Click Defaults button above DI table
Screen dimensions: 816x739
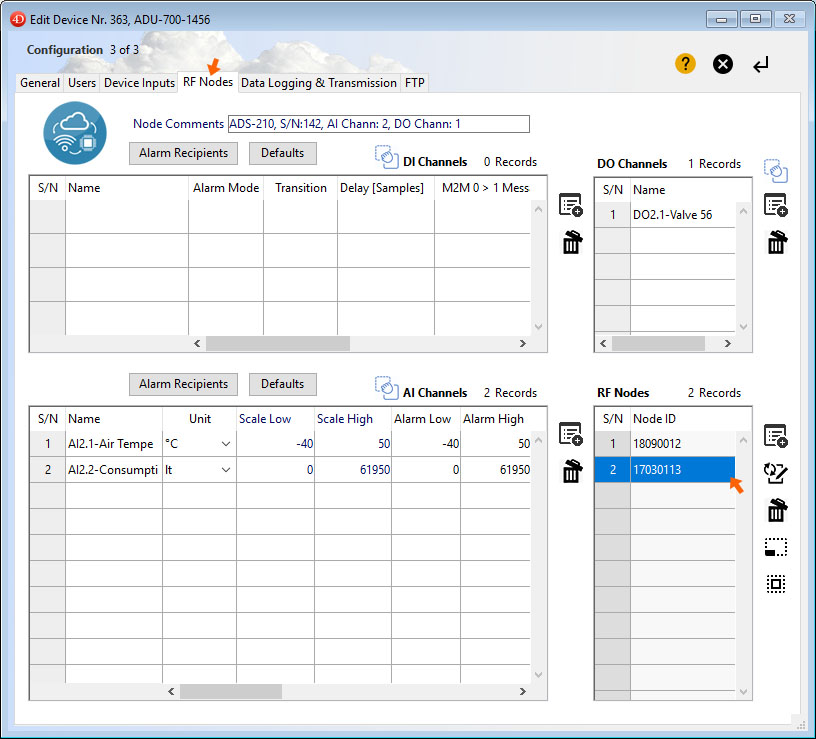coord(283,153)
